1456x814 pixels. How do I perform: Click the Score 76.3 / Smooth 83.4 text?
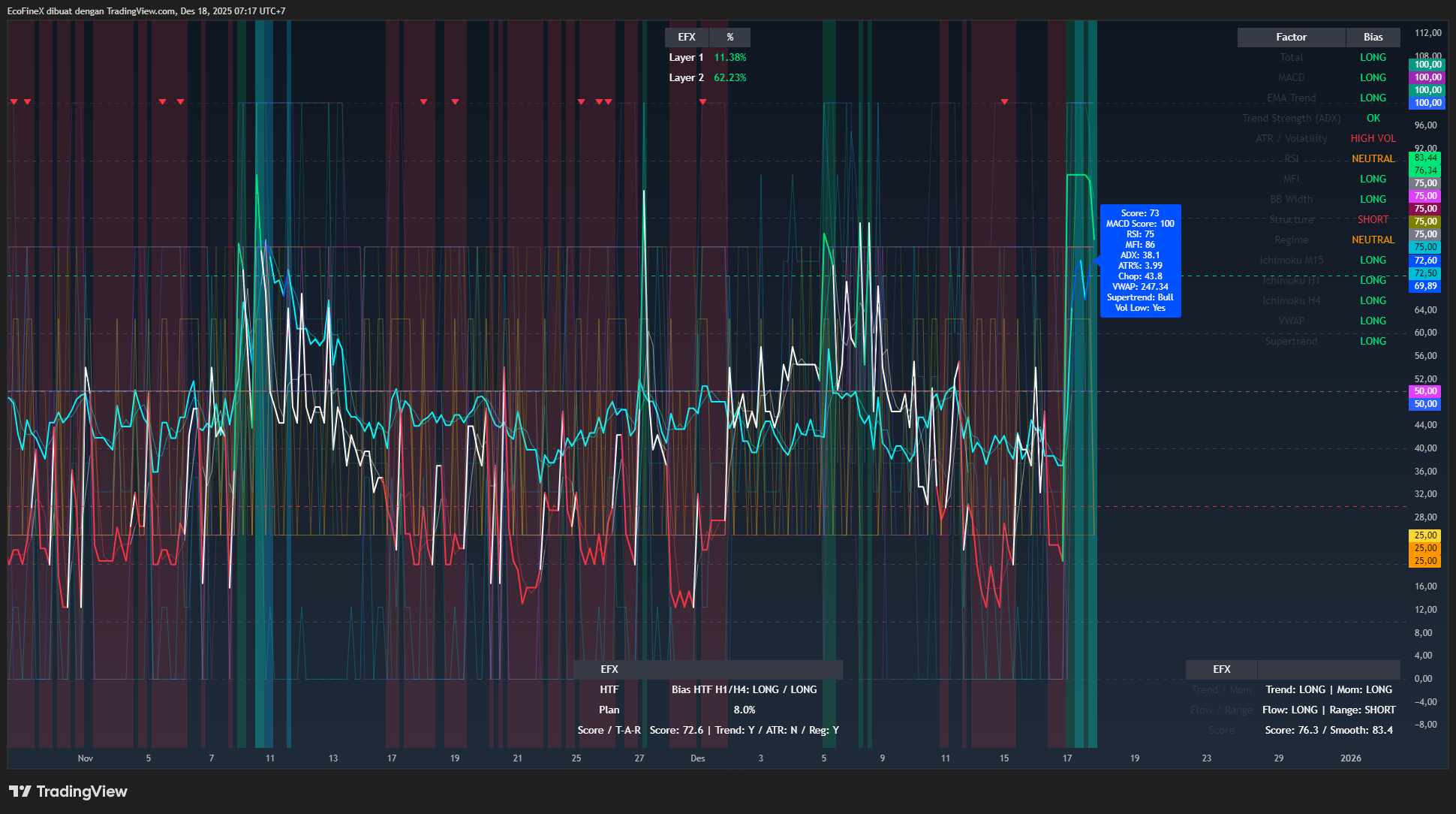coord(1328,730)
